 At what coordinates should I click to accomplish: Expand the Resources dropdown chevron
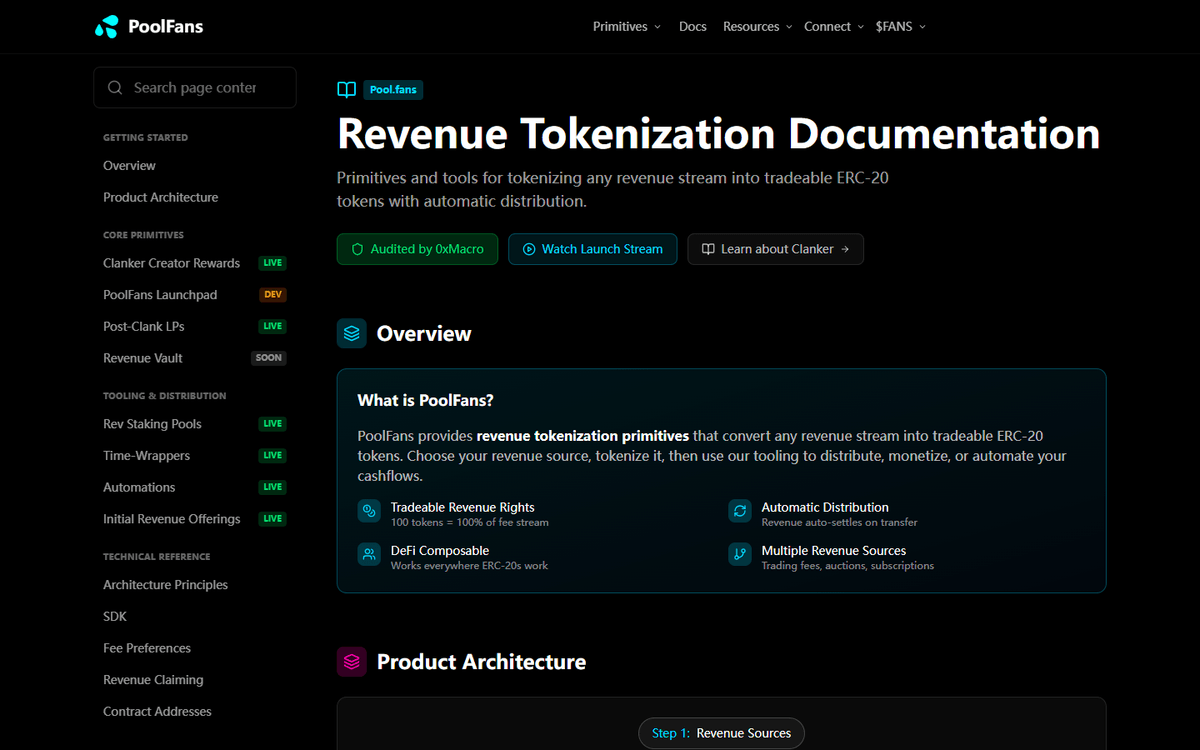[789, 27]
